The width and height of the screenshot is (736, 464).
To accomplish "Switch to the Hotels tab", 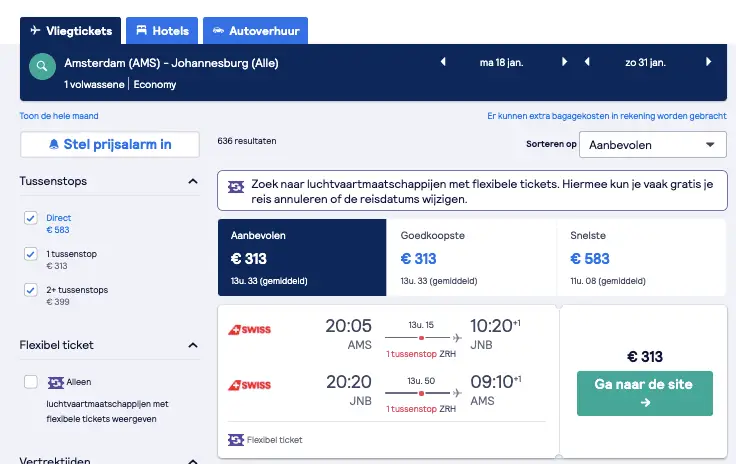I will pos(162,31).
